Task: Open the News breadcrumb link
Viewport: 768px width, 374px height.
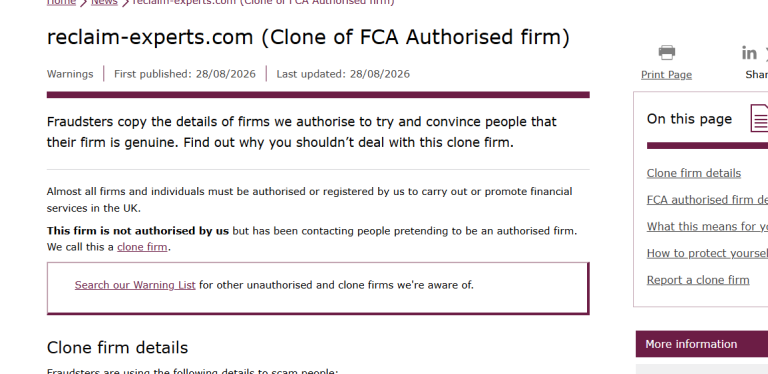Action: 104,2
